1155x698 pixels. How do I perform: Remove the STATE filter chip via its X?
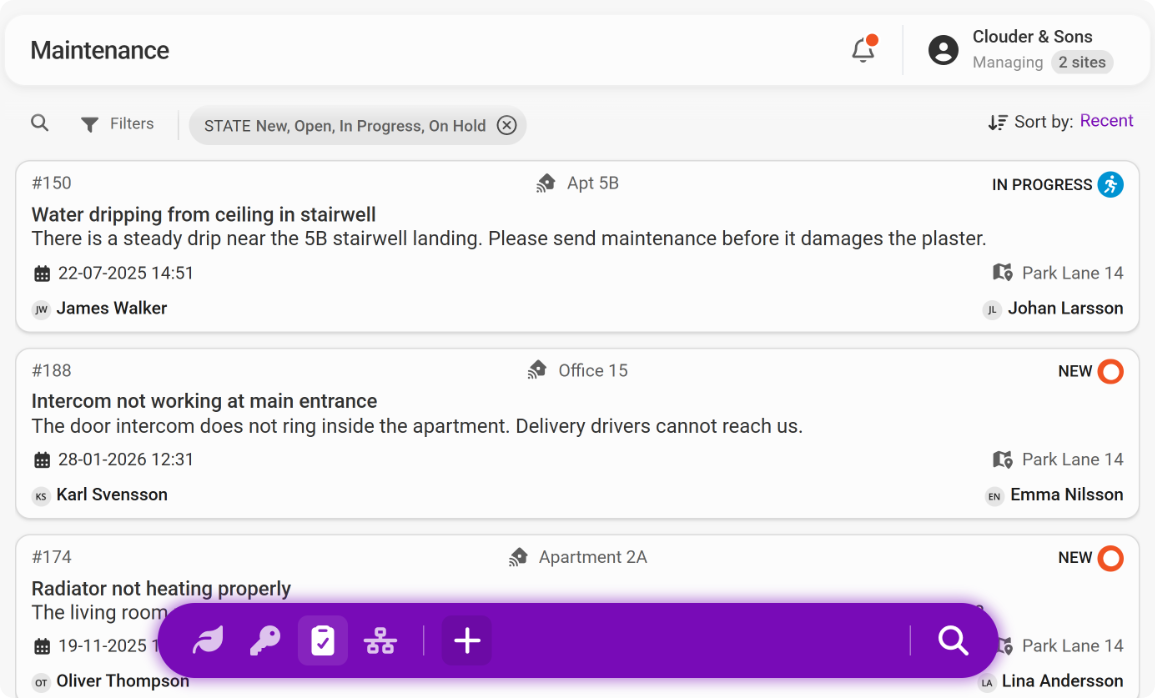tap(507, 125)
